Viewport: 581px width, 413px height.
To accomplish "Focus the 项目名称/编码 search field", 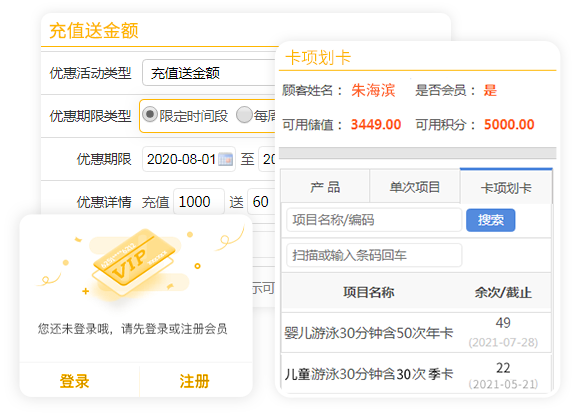I will [x=374, y=220].
